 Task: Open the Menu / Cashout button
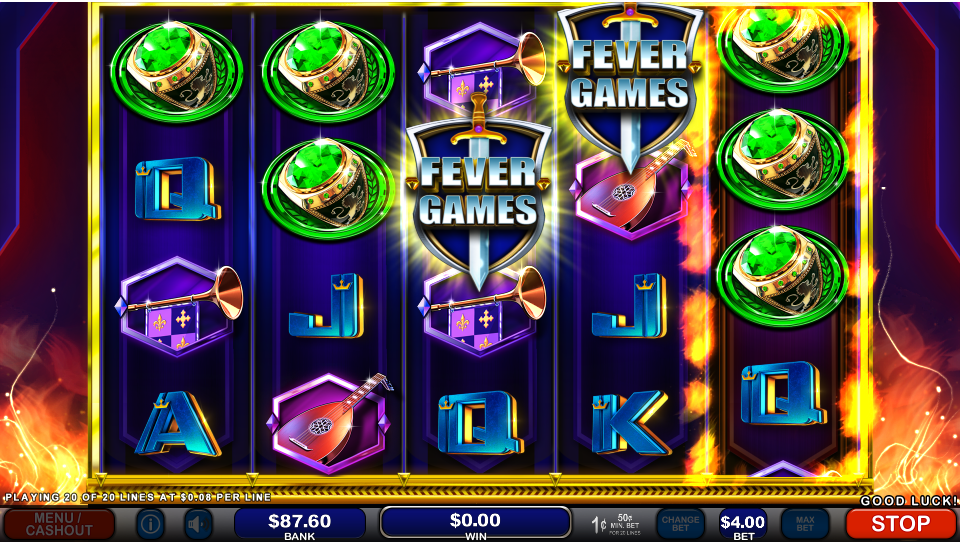[x=58, y=525]
